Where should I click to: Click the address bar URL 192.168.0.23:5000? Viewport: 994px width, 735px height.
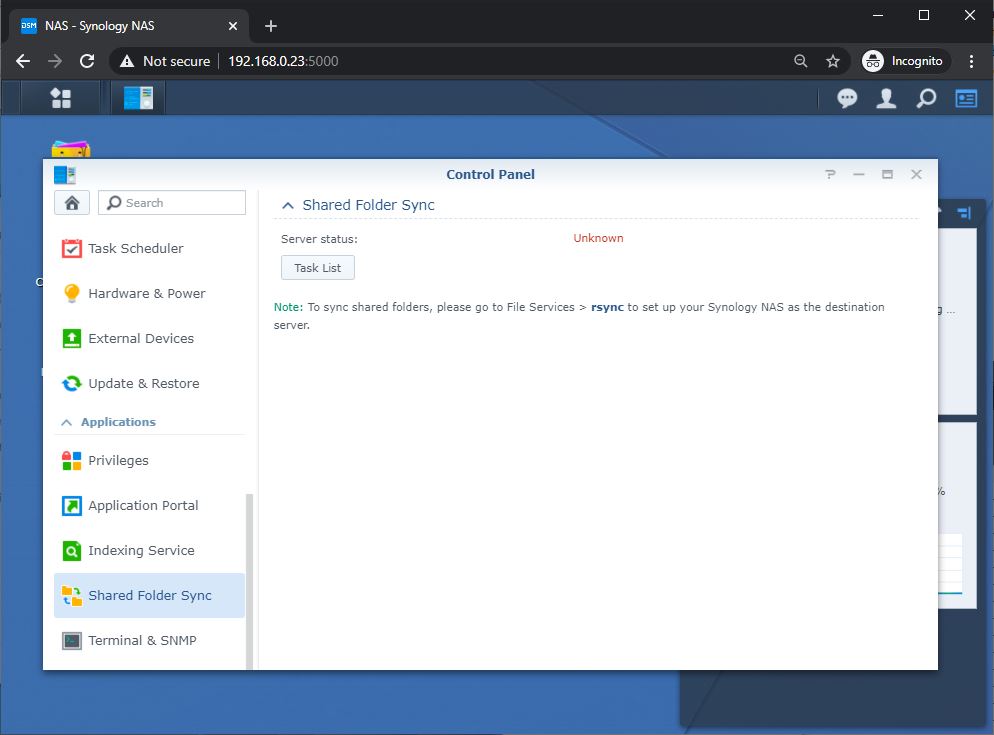pyautogui.click(x=283, y=61)
